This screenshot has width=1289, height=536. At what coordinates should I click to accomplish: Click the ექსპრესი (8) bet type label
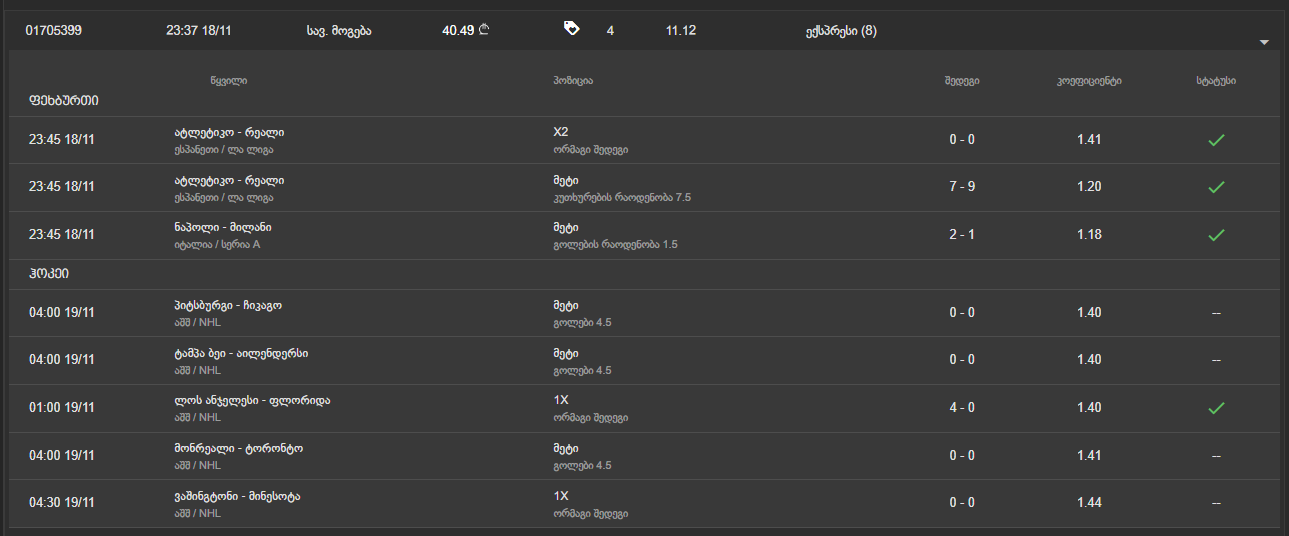[x=841, y=31]
